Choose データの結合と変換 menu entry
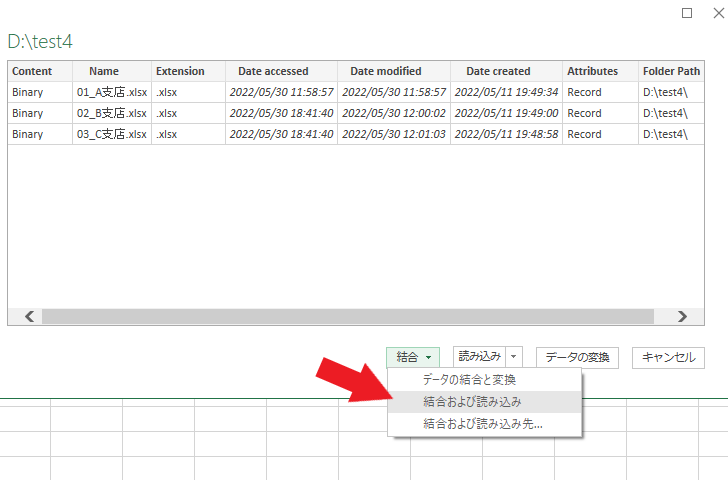The height and width of the screenshot is (480, 728). (484, 380)
